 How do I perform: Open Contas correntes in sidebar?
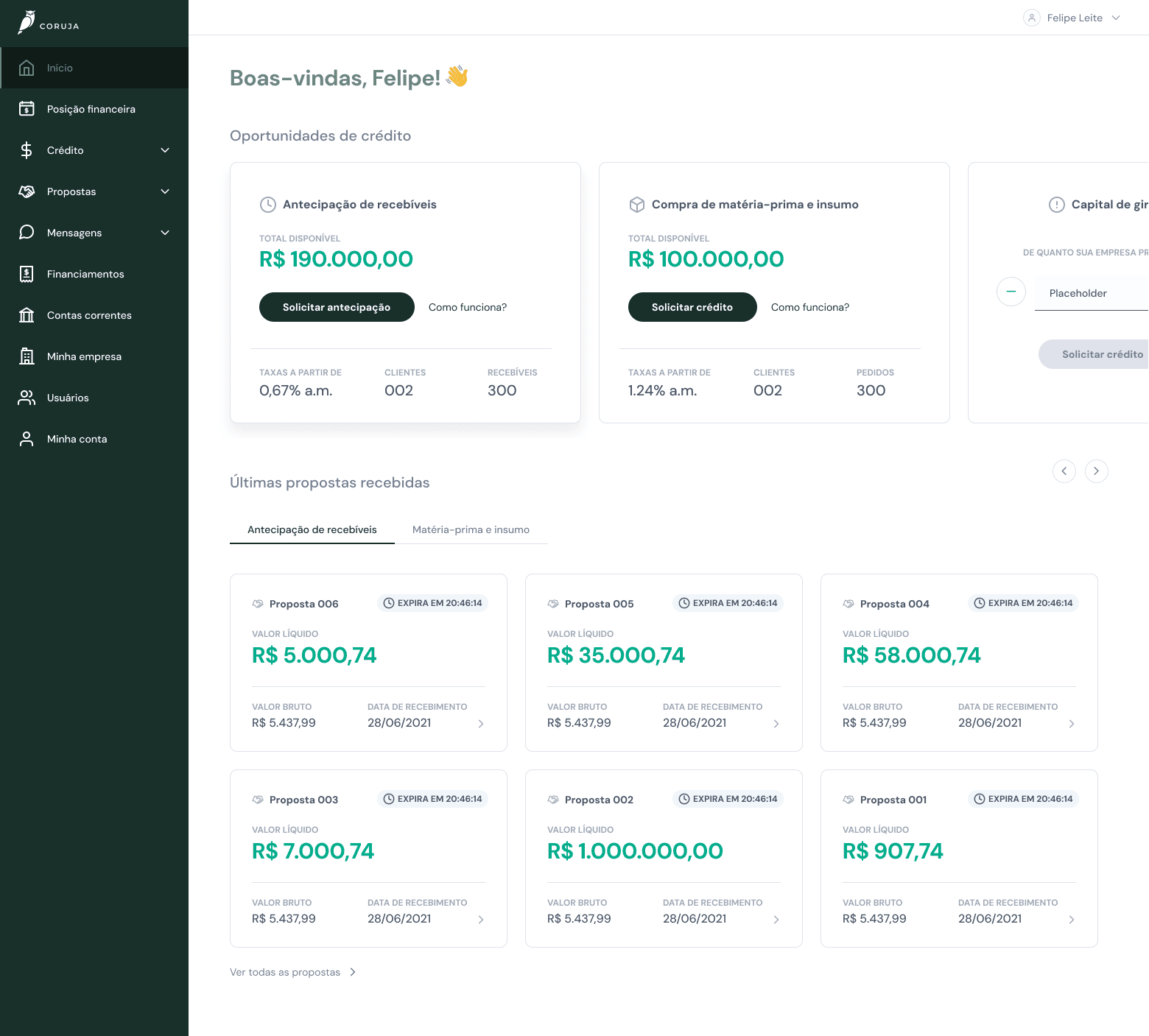(x=94, y=315)
